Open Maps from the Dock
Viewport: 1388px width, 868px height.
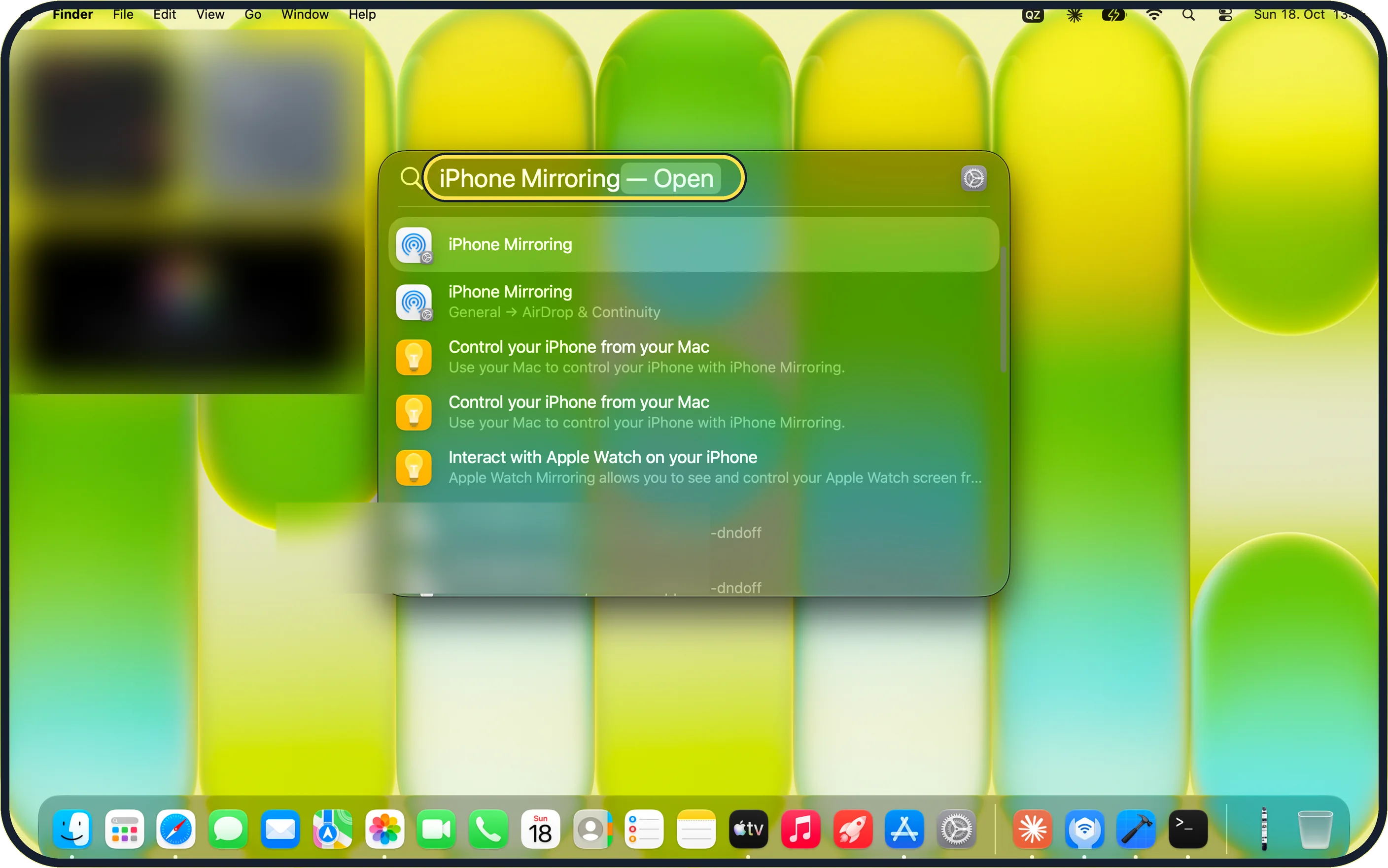pyautogui.click(x=332, y=829)
